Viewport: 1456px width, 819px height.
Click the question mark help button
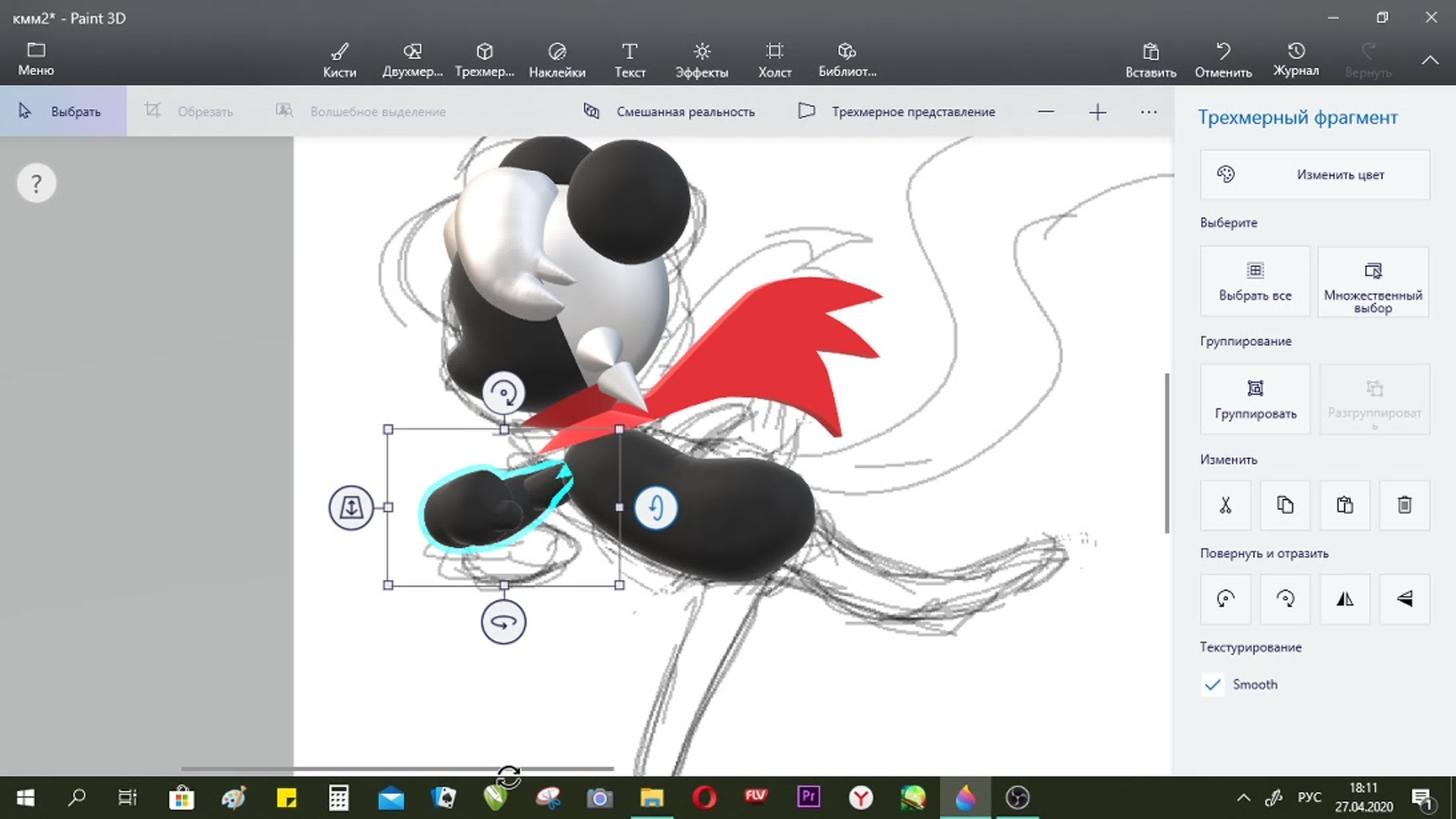coord(36,183)
